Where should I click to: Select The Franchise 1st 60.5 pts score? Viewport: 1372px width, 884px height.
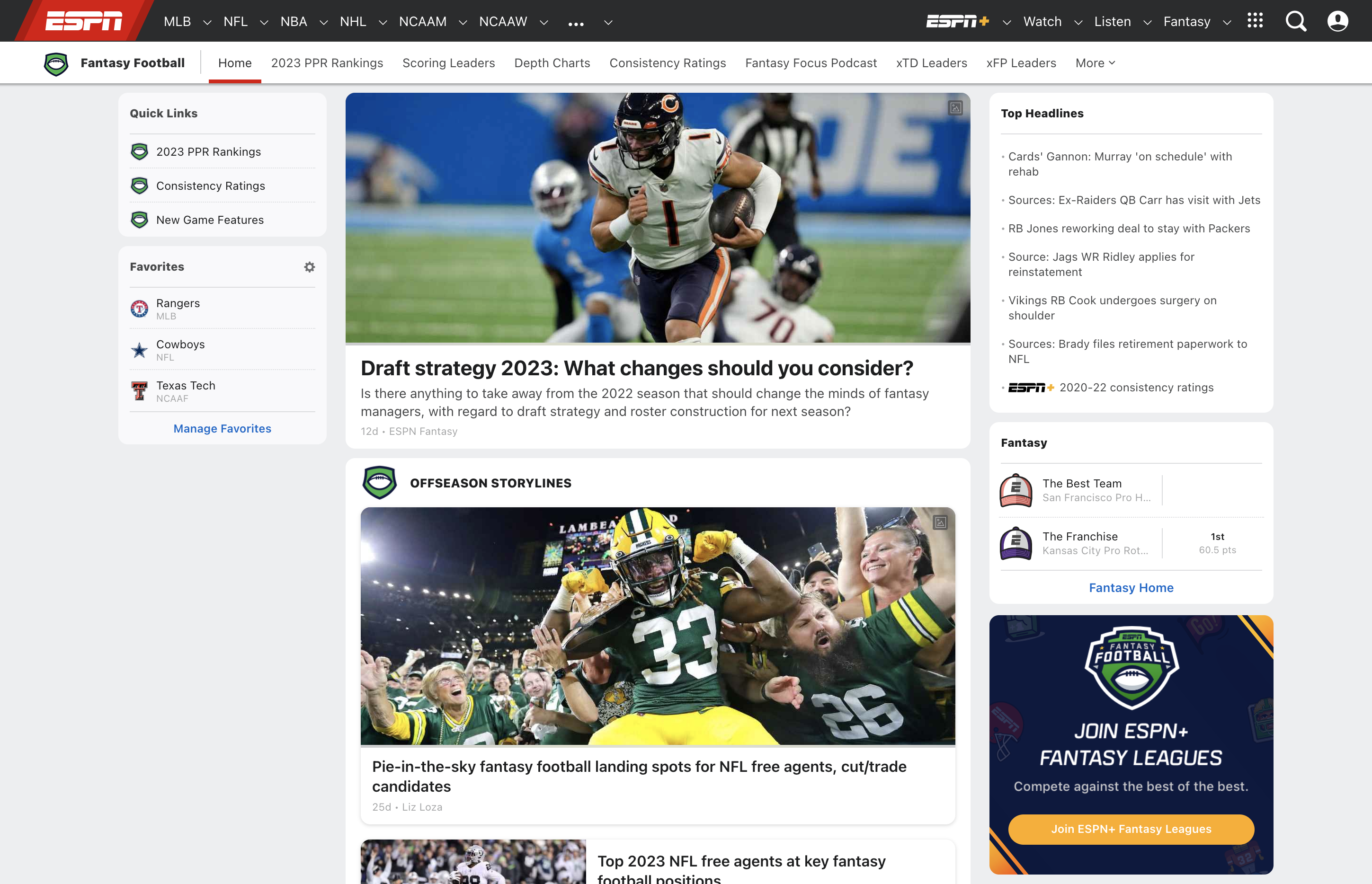1217,543
